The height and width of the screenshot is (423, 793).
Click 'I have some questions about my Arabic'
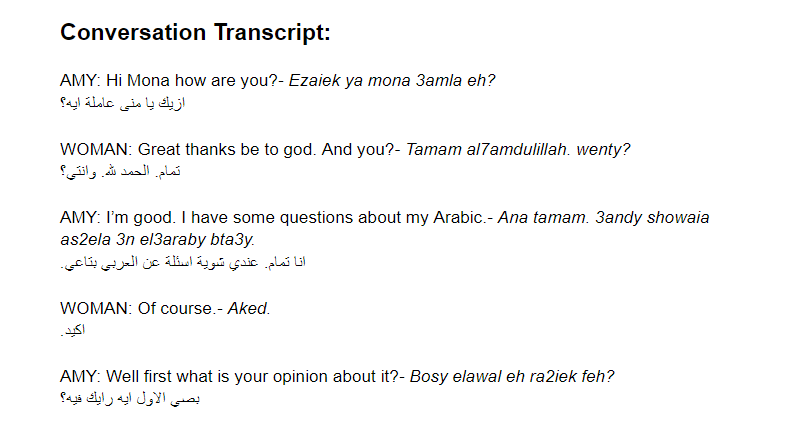(332, 218)
